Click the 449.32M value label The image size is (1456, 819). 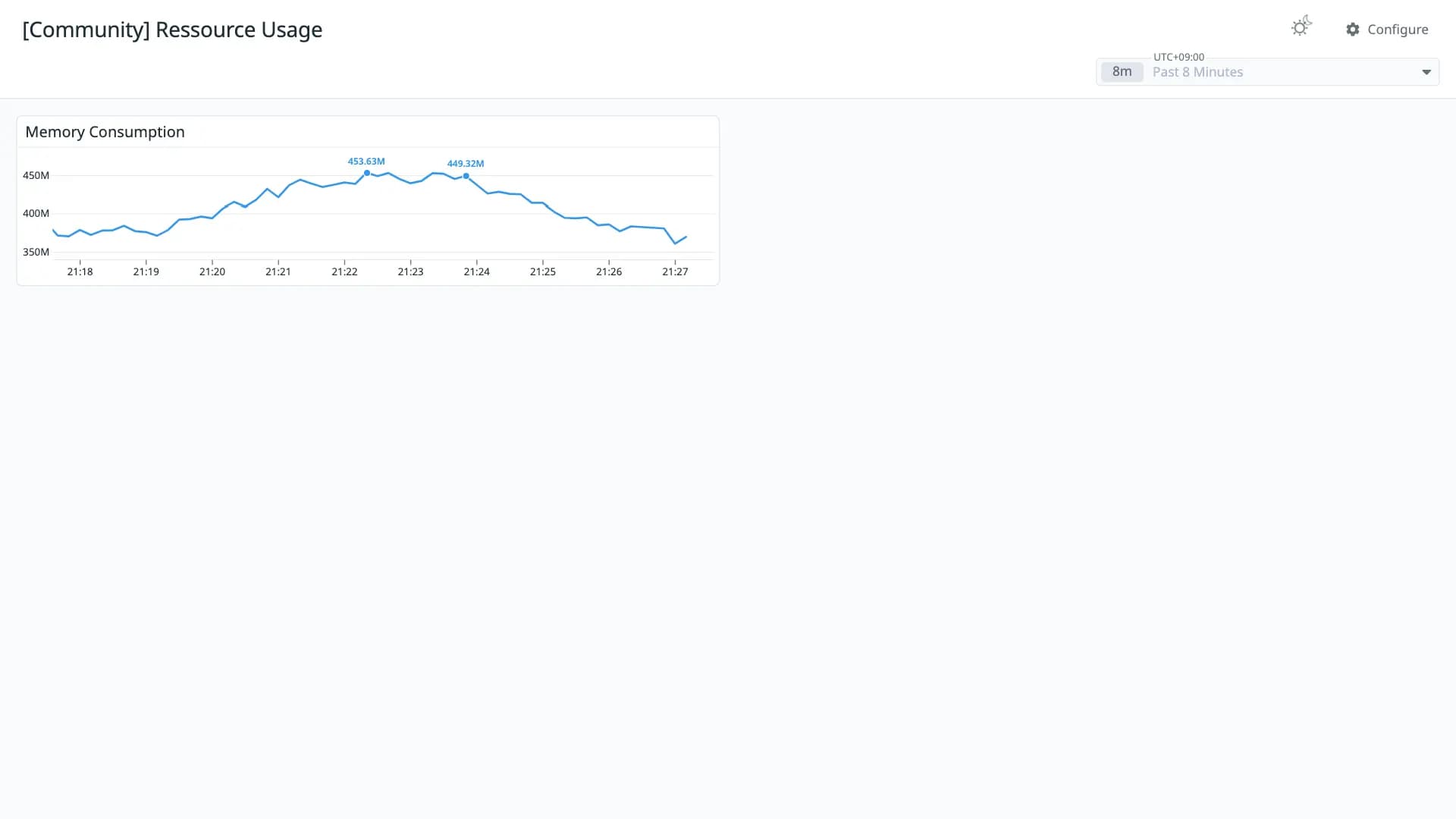tap(466, 164)
